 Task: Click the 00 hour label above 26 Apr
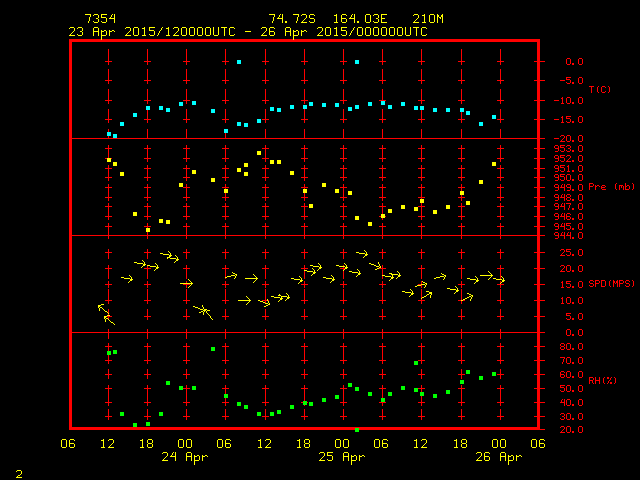click(499, 444)
